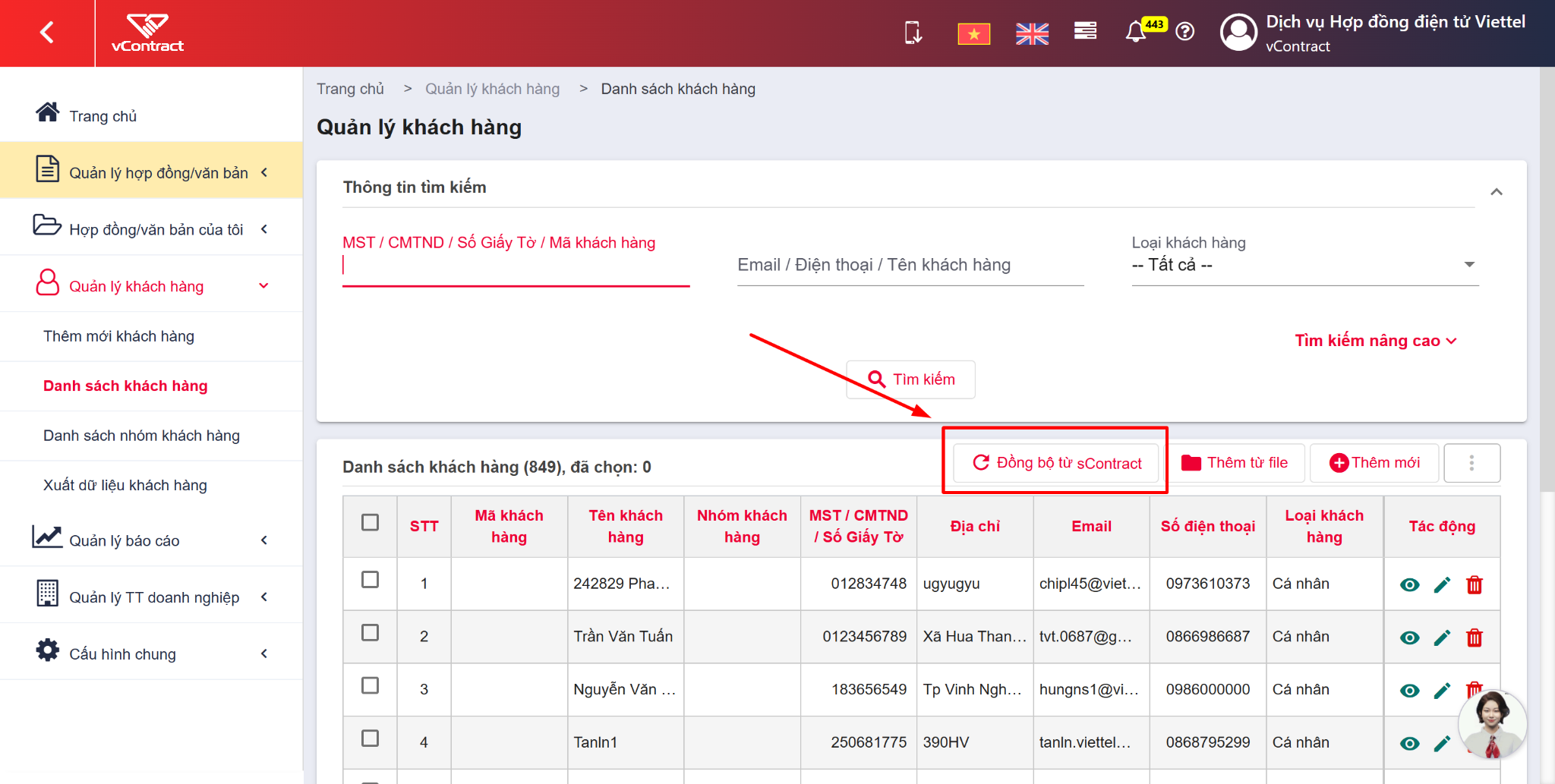View details of row 3 with eye icon
The height and width of the screenshot is (784, 1555).
click(x=1409, y=691)
